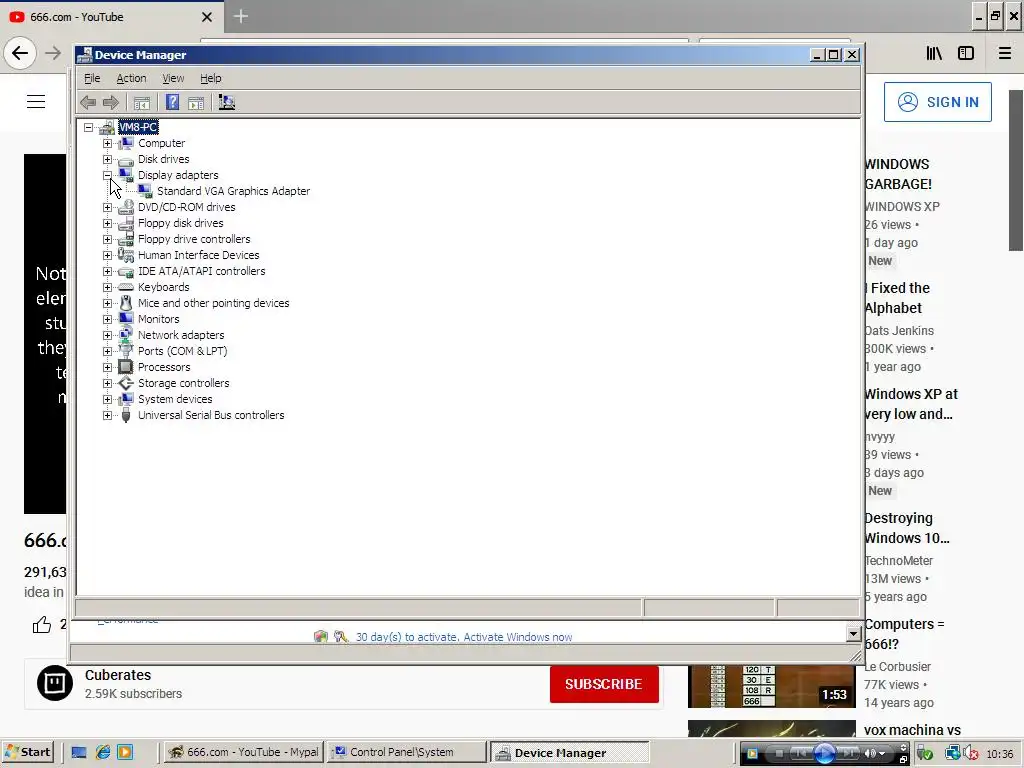Viewport: 1024px width, 768px height.
Task: Select the Mice and other pointing devices icon
Action: click(126, 303)
